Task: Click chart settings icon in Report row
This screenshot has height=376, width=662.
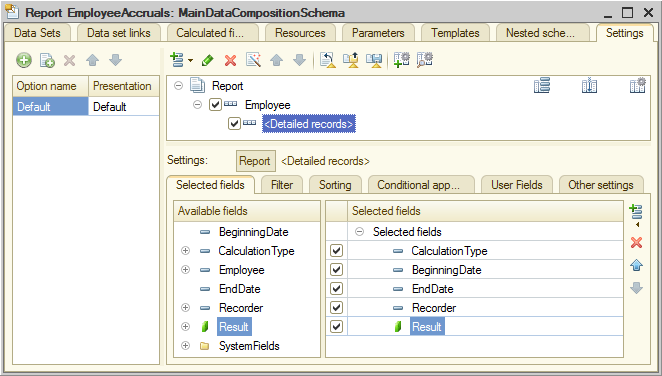Action: point(638,86)
